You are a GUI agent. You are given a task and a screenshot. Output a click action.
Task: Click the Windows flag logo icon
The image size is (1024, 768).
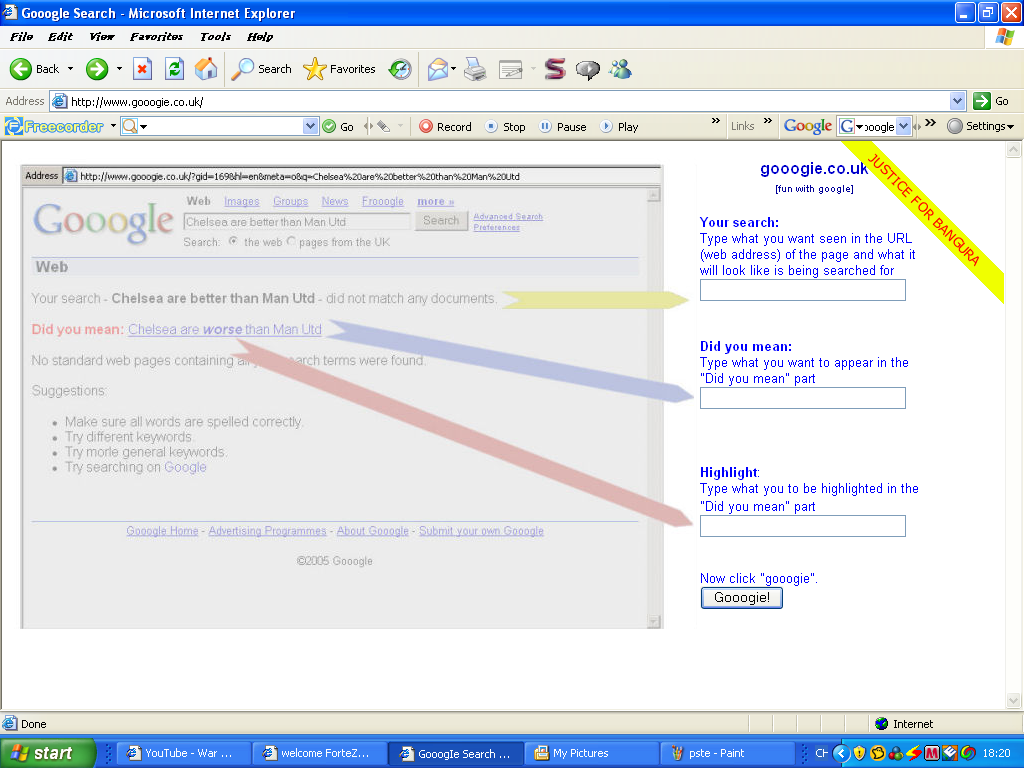pos(1004,37)
